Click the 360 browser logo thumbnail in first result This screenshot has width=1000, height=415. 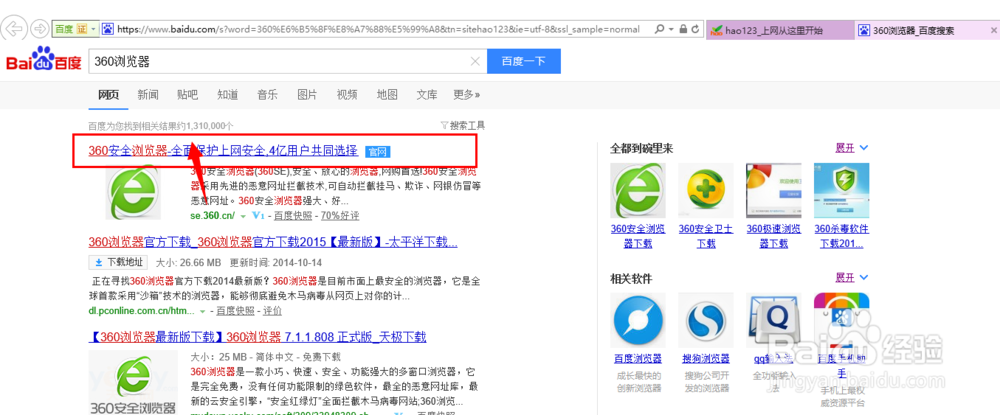tap(133, 193)
